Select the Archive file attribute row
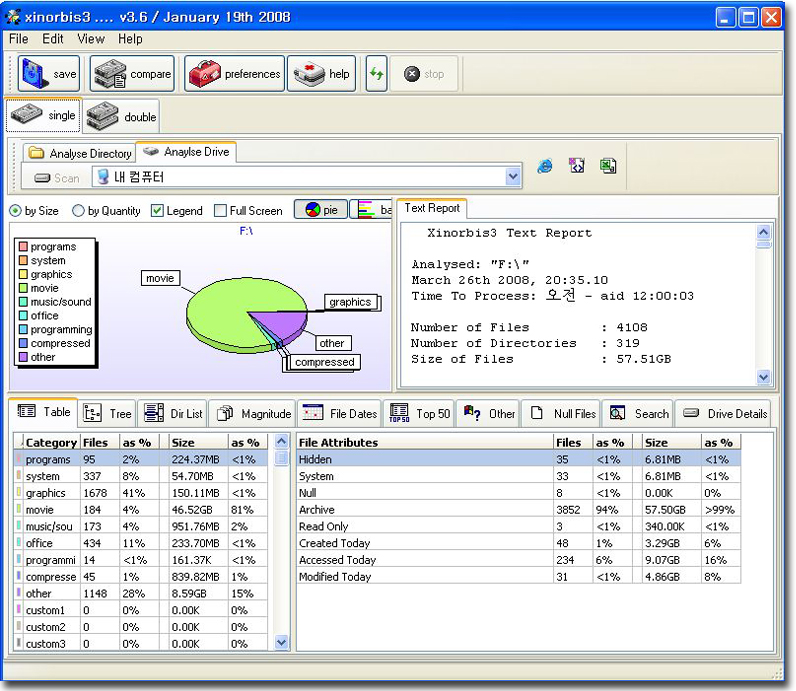This screenshot has width=796, height=691. click(518, 510)
